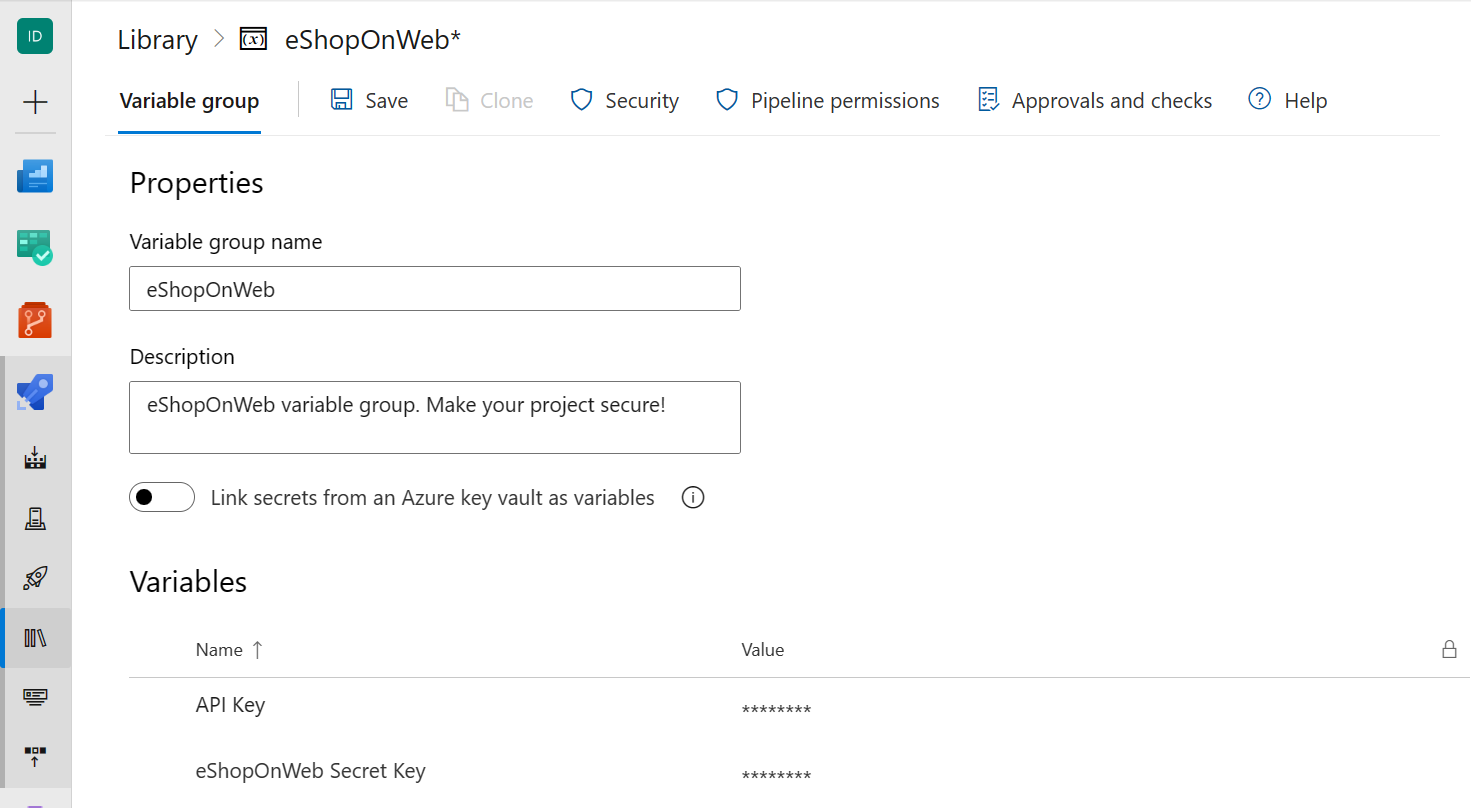This screenshot has height=808, width=1471.
Task: Select the Library icon in the sidebar
Action: tap(35, 637)
